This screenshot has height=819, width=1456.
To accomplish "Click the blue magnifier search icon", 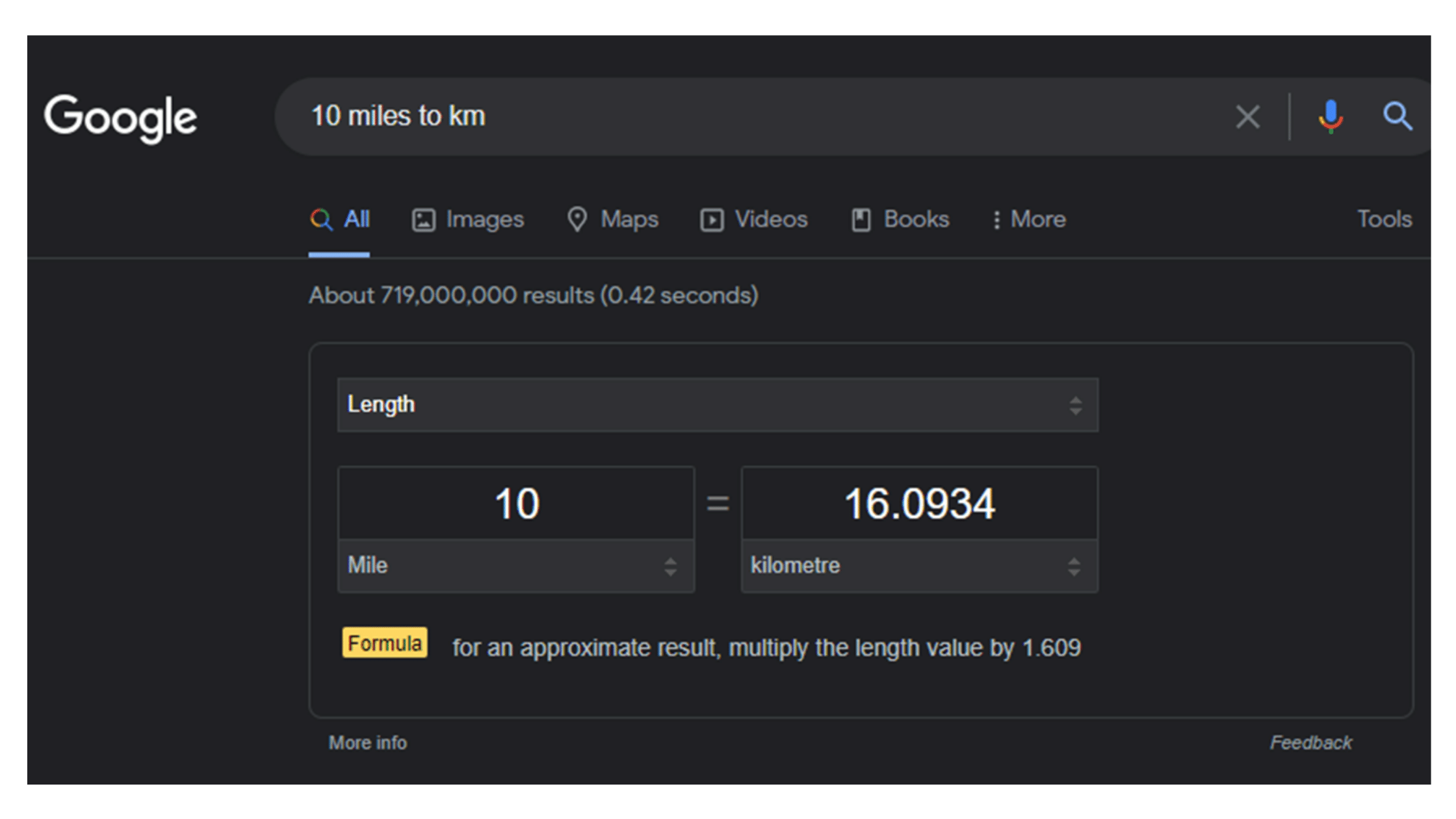I will [1397, 117].
